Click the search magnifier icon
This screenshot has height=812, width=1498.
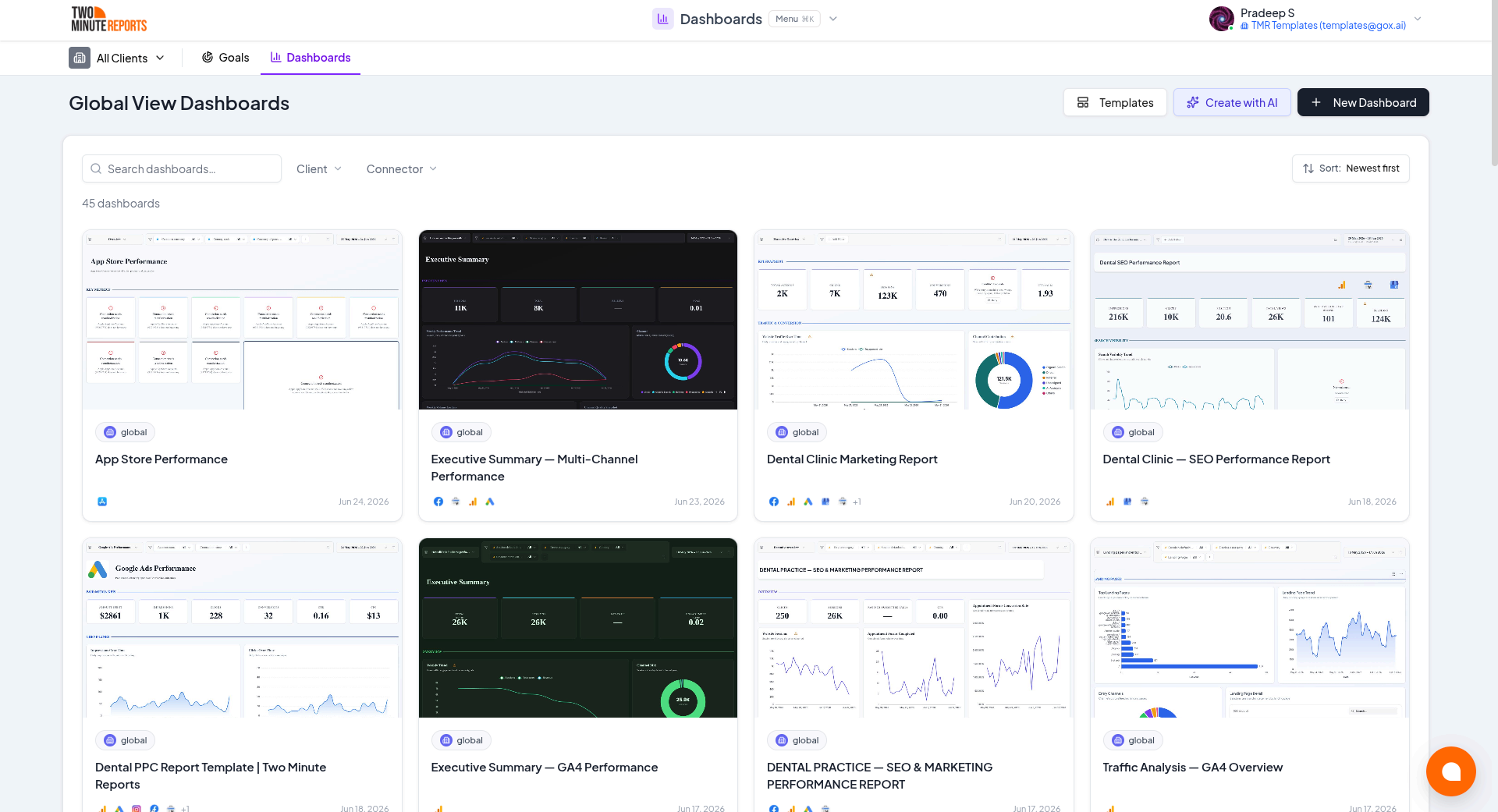click(96, 168)
